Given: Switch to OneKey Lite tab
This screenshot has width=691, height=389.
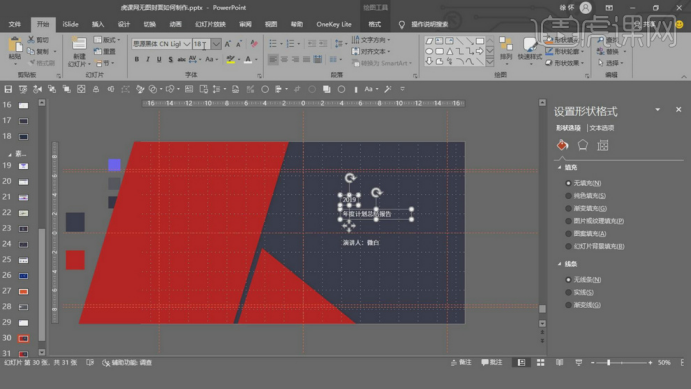Looking at the screenshot, I should [334, 24].
